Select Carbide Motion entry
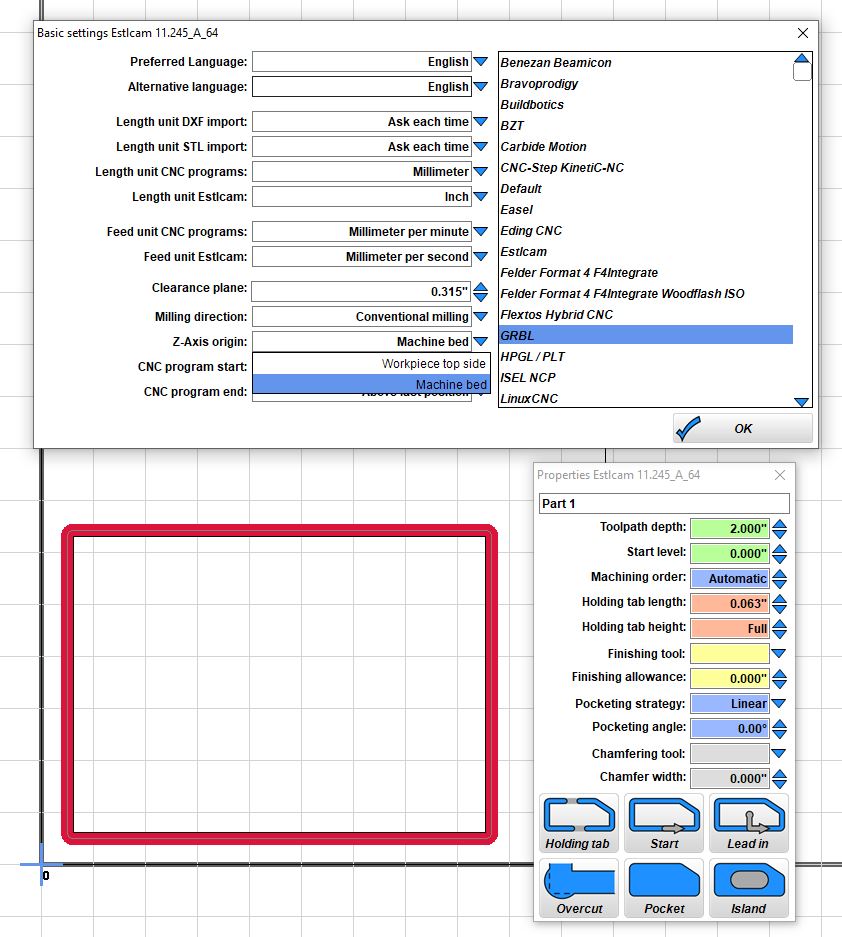Image resolution: width=842 pixels, height=937 pixels. [x=646, y=146]
